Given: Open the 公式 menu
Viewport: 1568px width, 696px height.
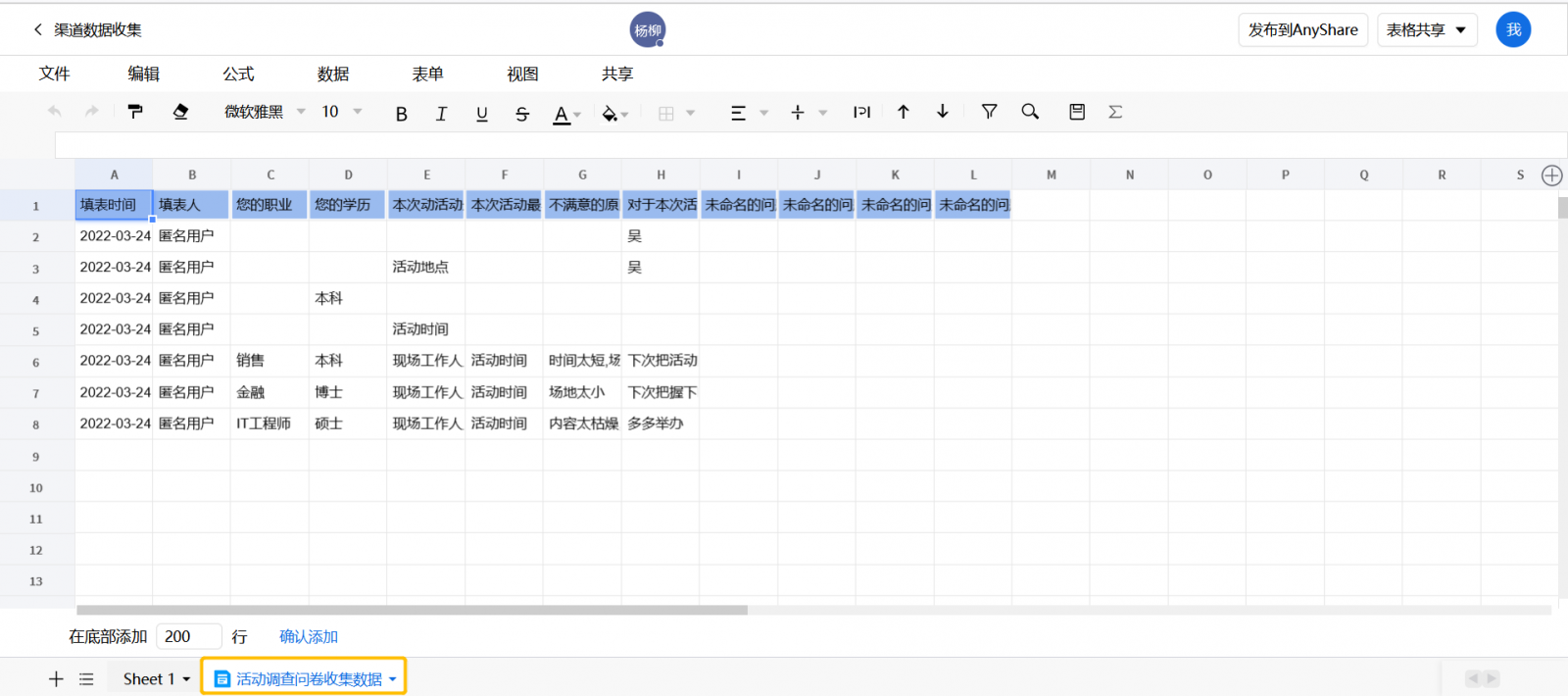Looking at the screenshot, I should (x=238, y=74).
